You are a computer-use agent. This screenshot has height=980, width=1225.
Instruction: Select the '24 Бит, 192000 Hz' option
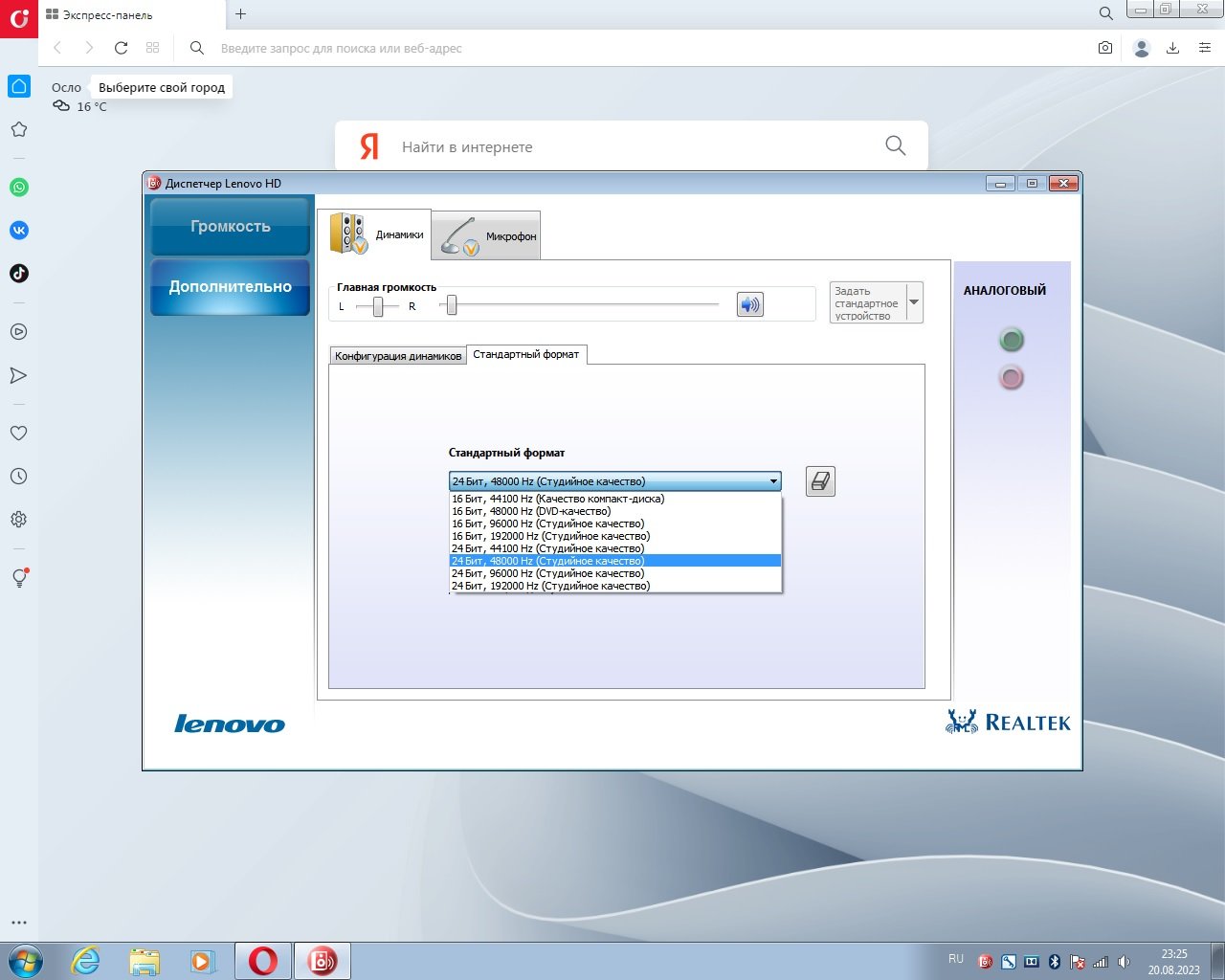click(x=615, y=586)
